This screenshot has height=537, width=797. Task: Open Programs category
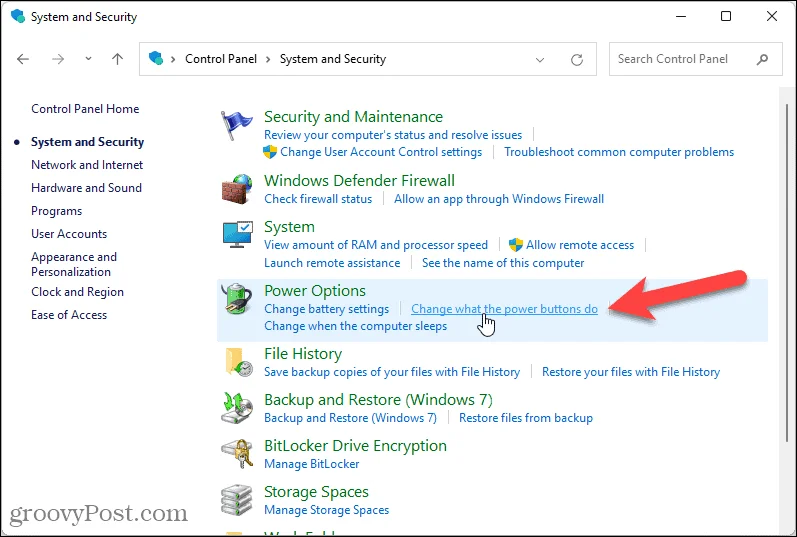(56, 211)
